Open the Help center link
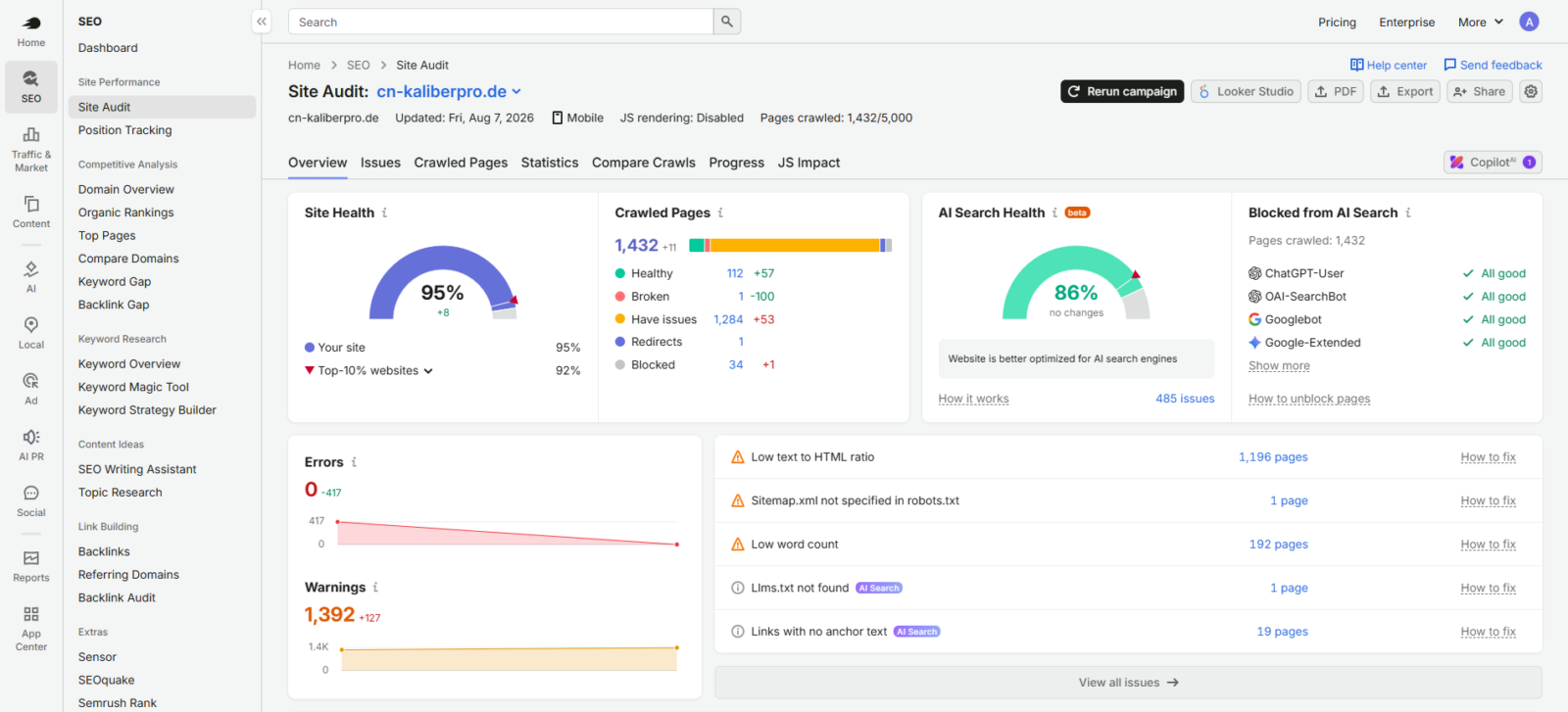This screenshot has height=712, width=1568. point(1389,65)
